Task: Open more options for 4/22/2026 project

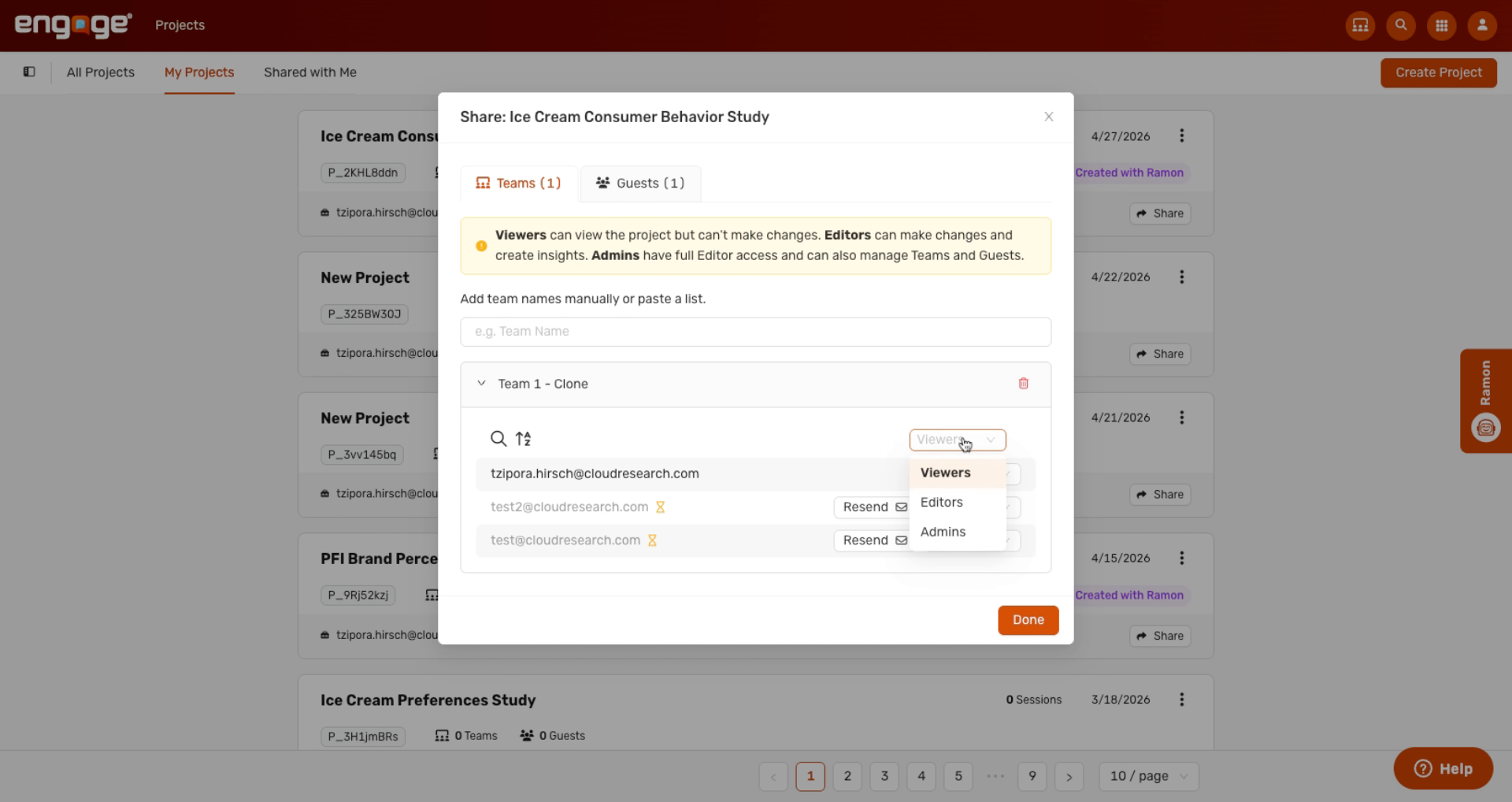Action: coord(1181,277)
